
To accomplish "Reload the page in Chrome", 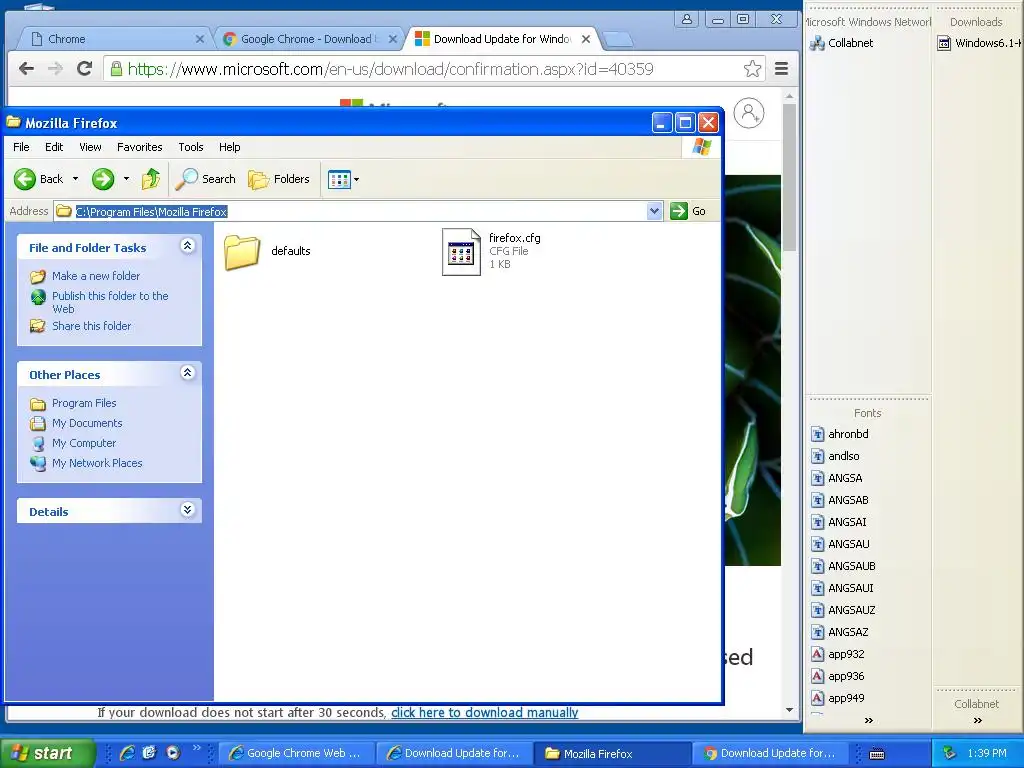I will (84, 69).
